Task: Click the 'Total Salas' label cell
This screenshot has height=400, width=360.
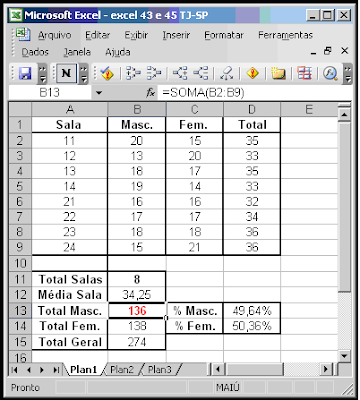Action: click(x=70, y=279)
